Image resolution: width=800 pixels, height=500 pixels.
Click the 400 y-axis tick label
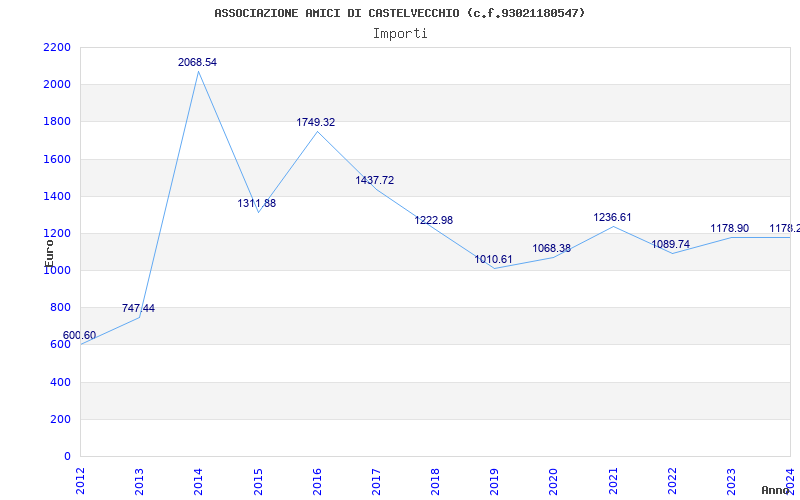coord(61,382)
